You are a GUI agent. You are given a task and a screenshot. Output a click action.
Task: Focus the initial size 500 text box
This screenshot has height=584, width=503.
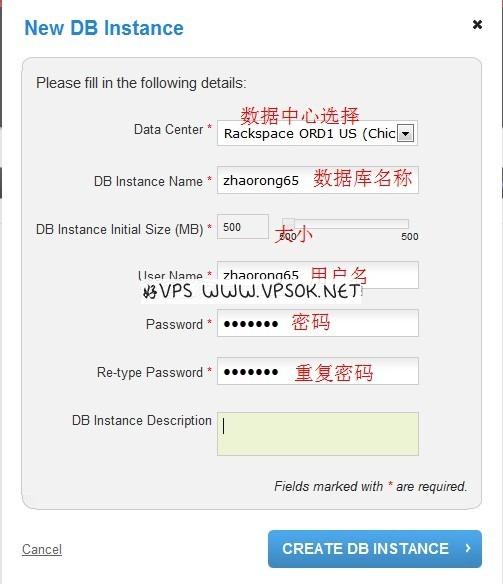pyautogui.click(x=243, y=227)
